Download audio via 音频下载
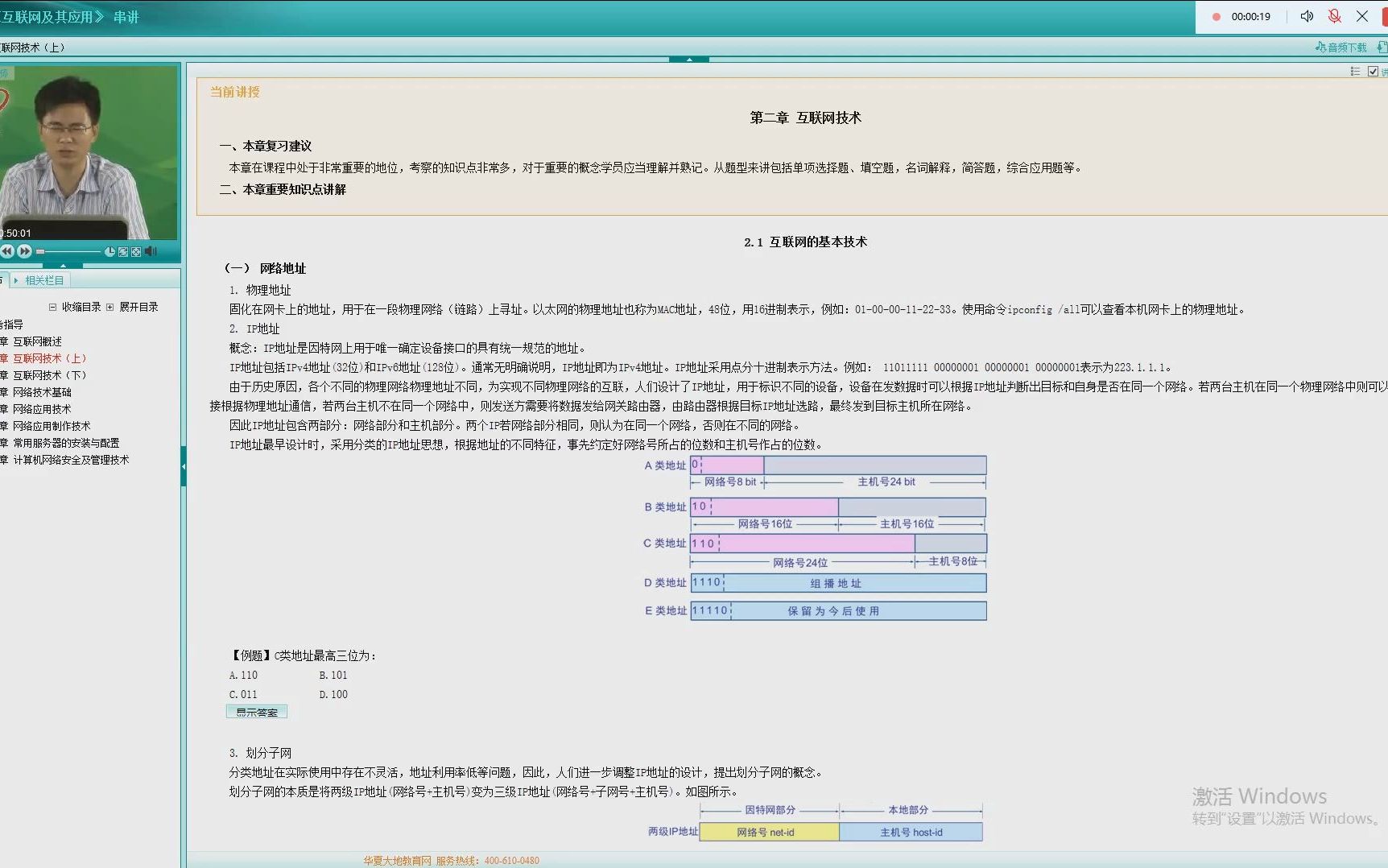The image size is (1388, 868). [1341, 48]
